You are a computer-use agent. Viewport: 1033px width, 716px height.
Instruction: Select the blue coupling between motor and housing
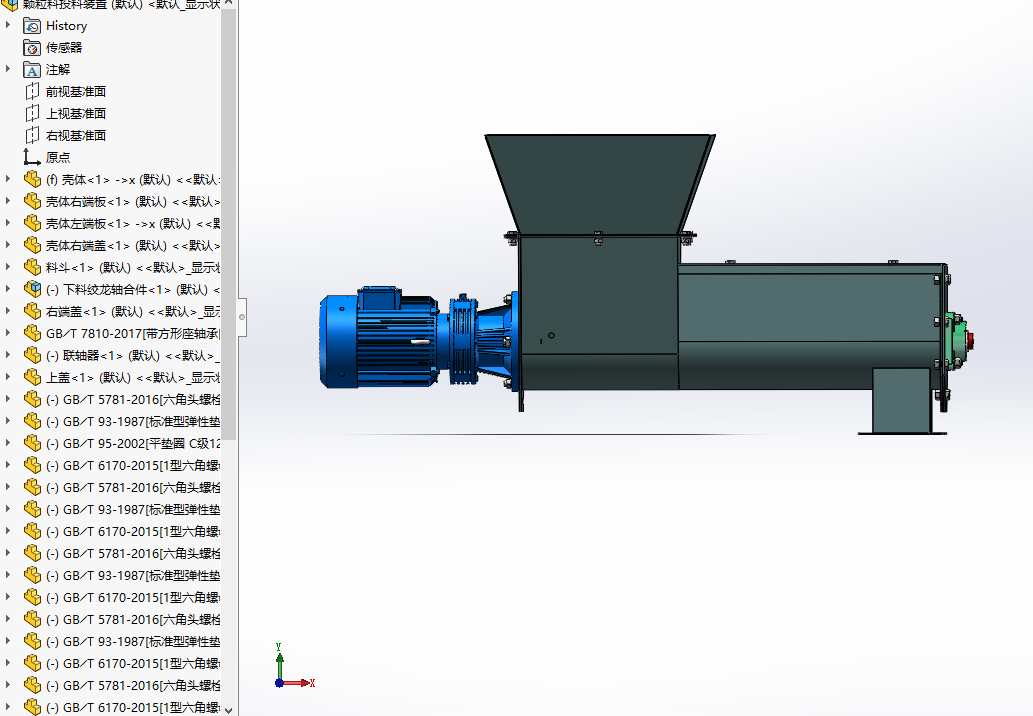[x=463, y=339]
